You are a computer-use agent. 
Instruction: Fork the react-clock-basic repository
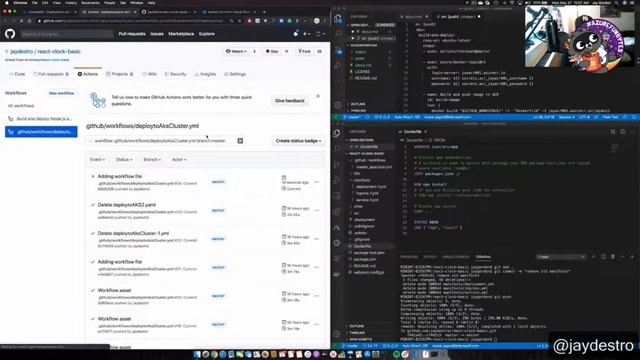point(304,51)
